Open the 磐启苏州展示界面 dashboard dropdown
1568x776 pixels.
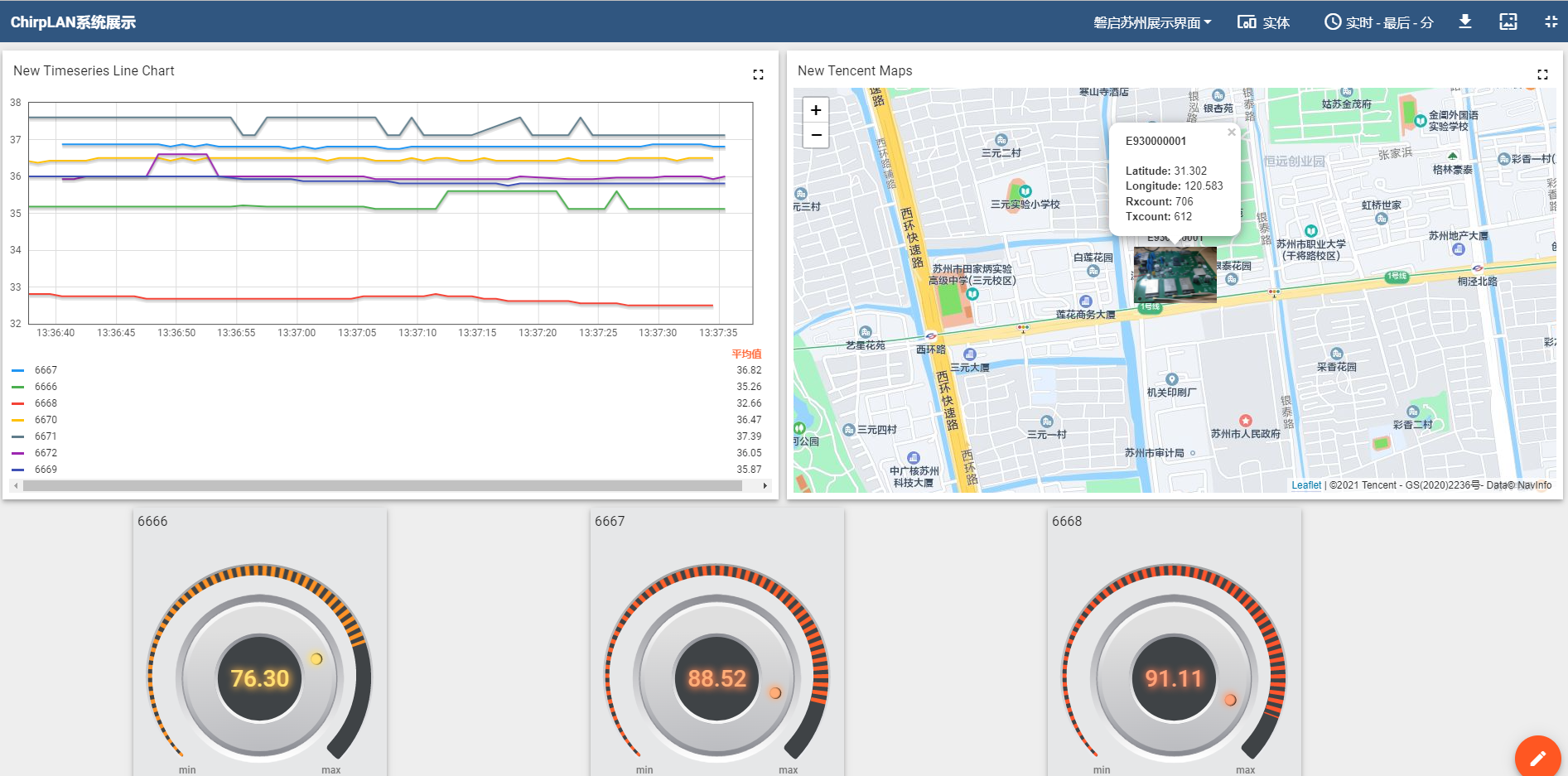tap(1151, 22)
